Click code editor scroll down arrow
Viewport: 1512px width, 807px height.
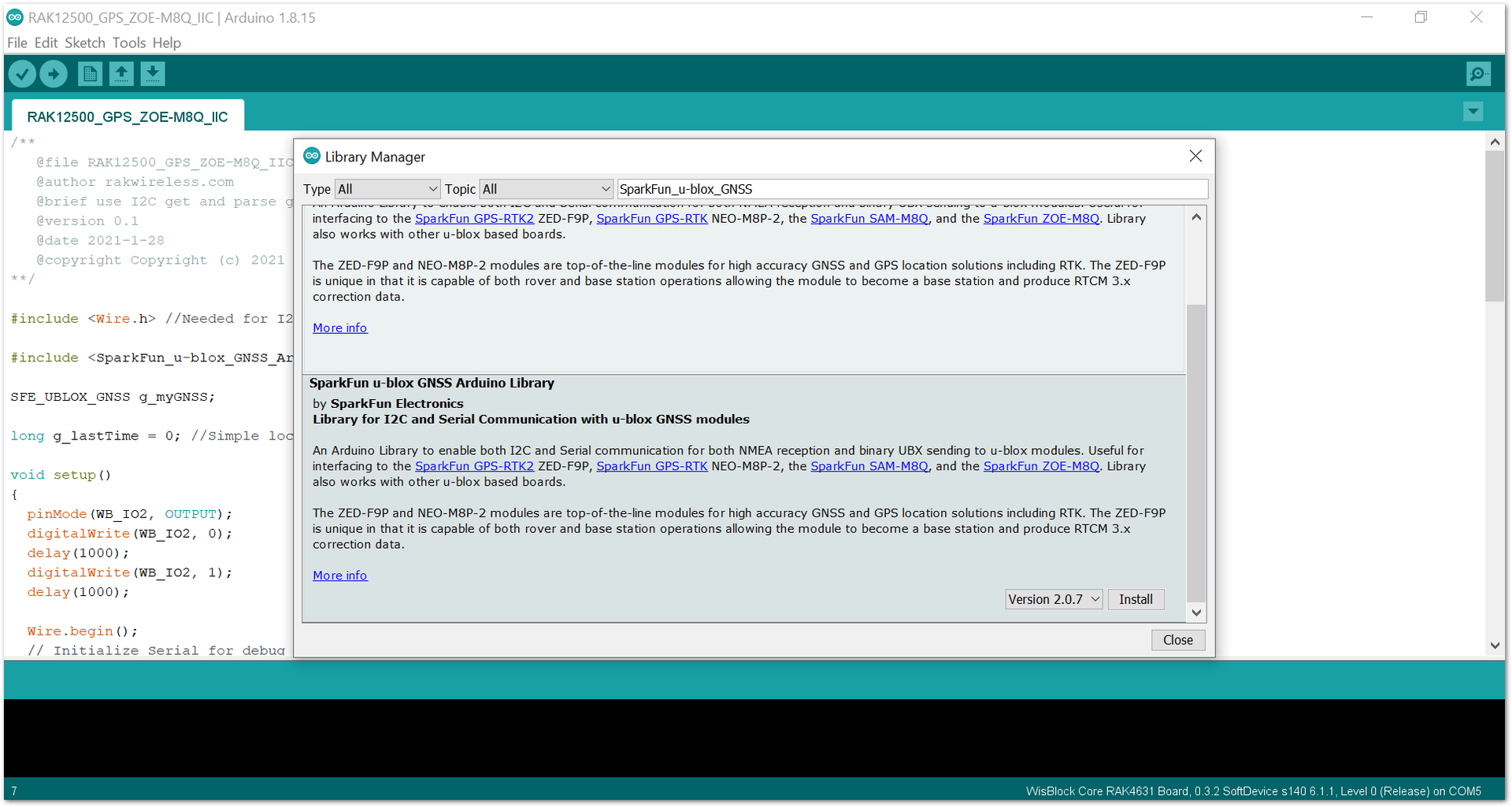pyautogui.click(x=1495, y=646)
